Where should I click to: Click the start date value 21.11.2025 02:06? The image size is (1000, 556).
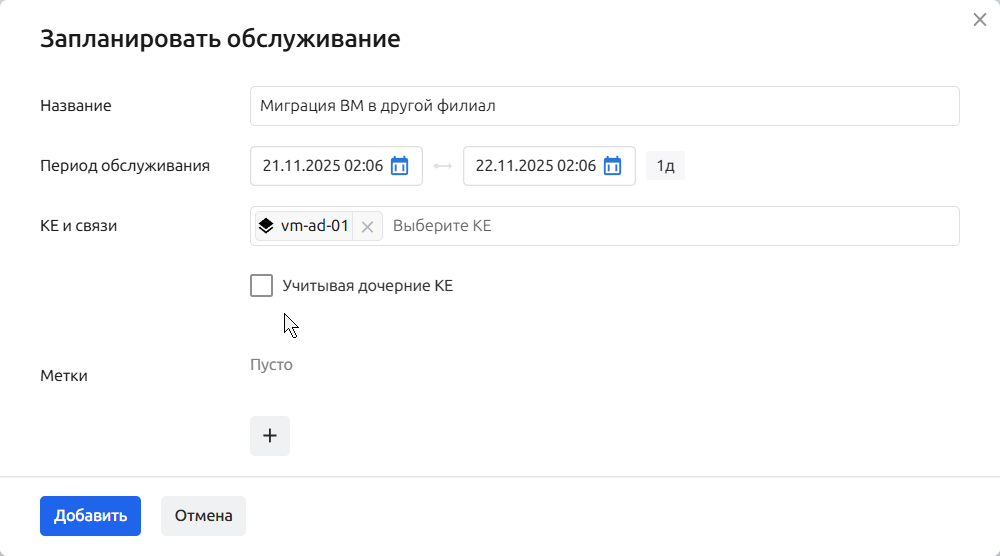click(322, 166)
